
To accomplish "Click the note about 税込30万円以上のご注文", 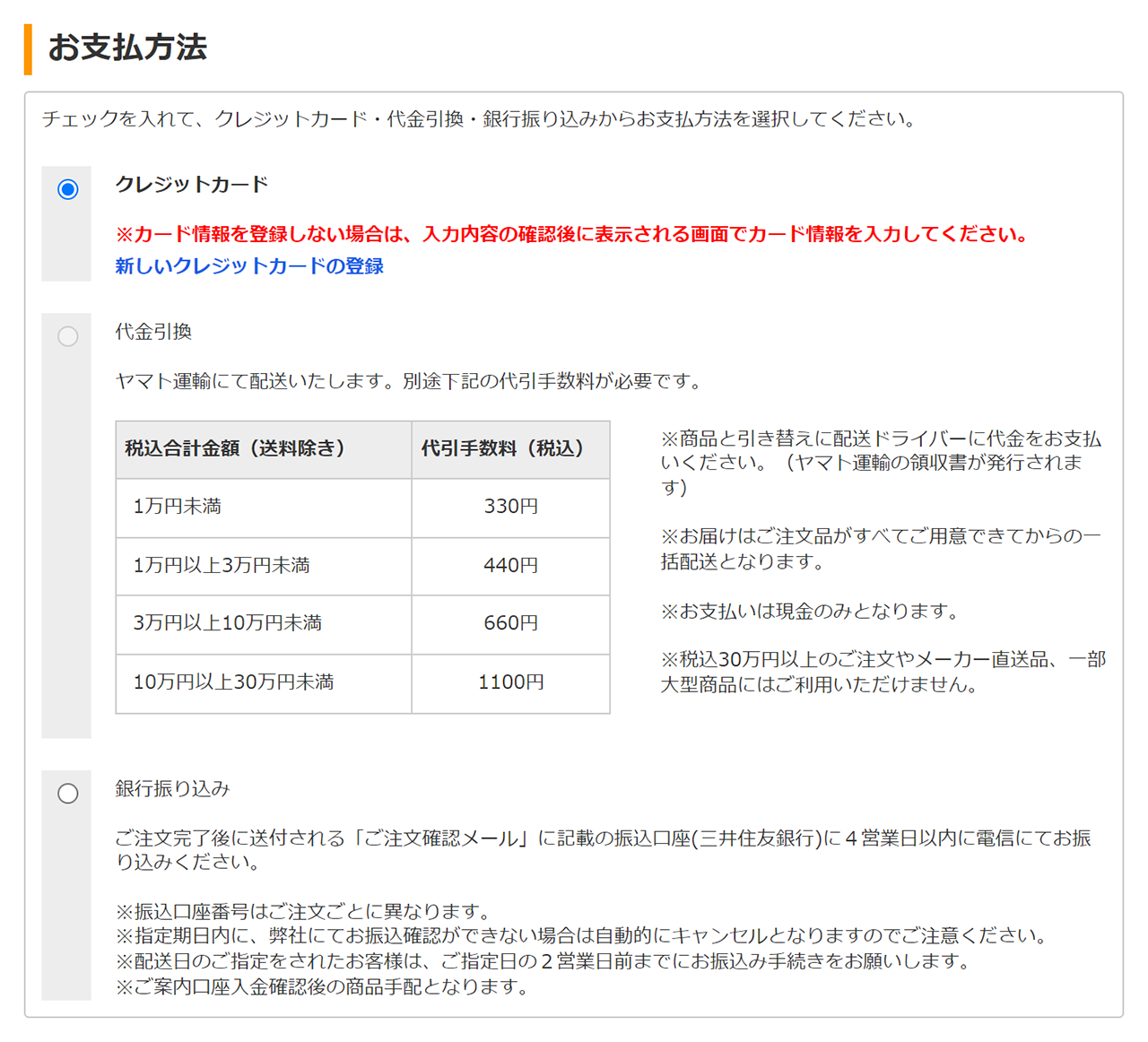I will click(x=883, y=673).
